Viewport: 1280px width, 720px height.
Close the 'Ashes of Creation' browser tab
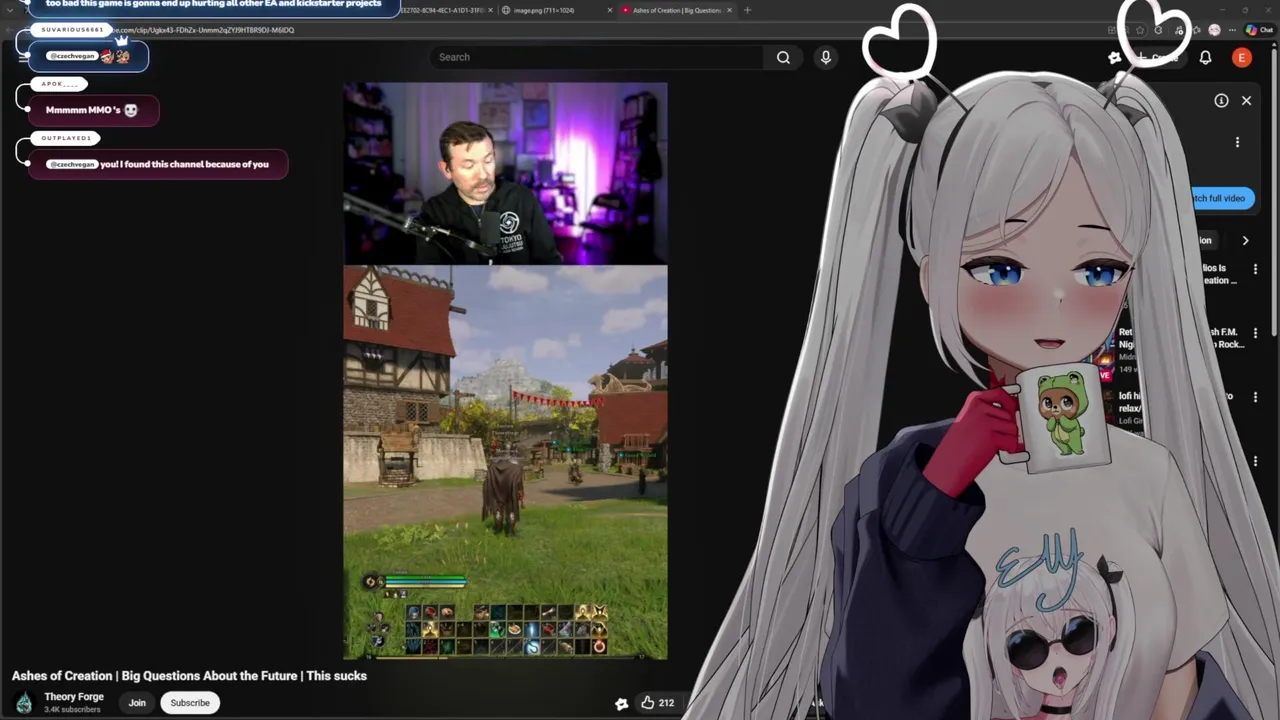tap(730, 10)
